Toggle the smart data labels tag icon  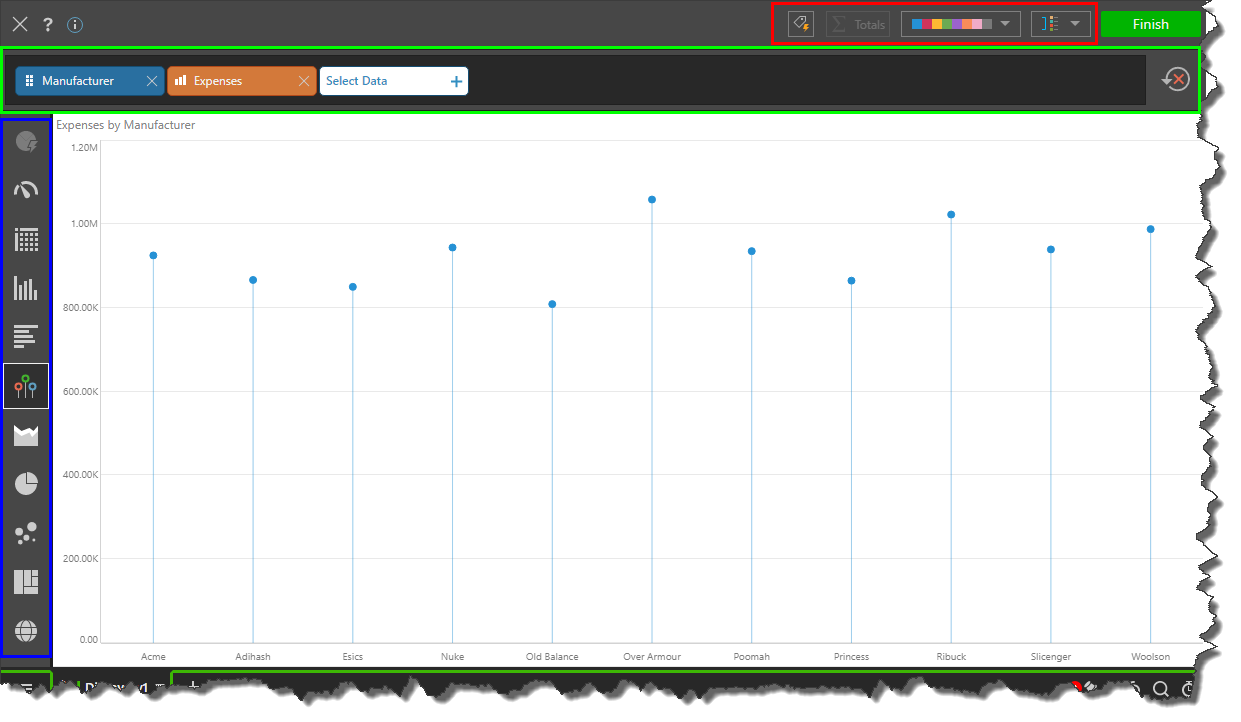coord(800,24)
